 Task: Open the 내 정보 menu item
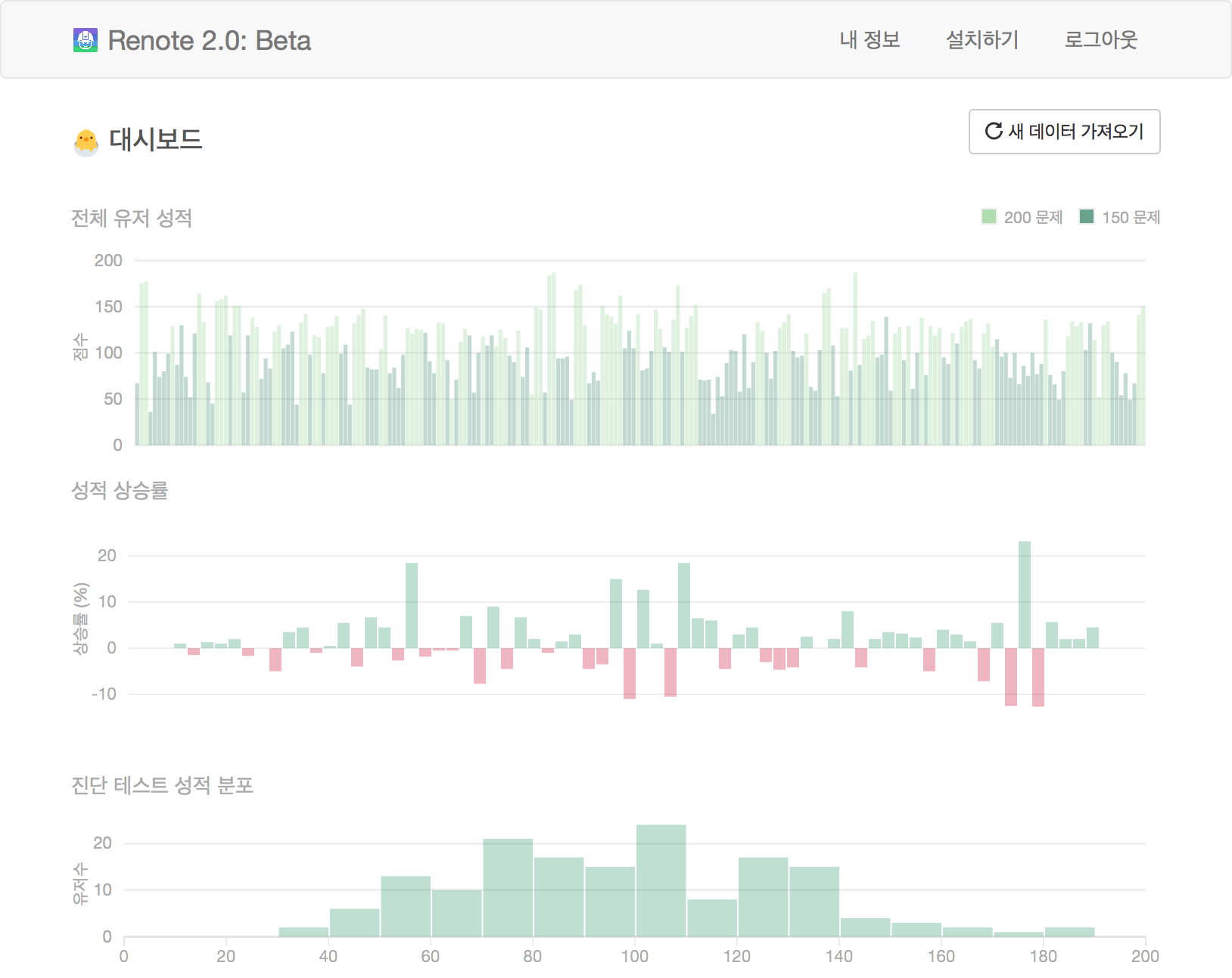coord(870,39)
